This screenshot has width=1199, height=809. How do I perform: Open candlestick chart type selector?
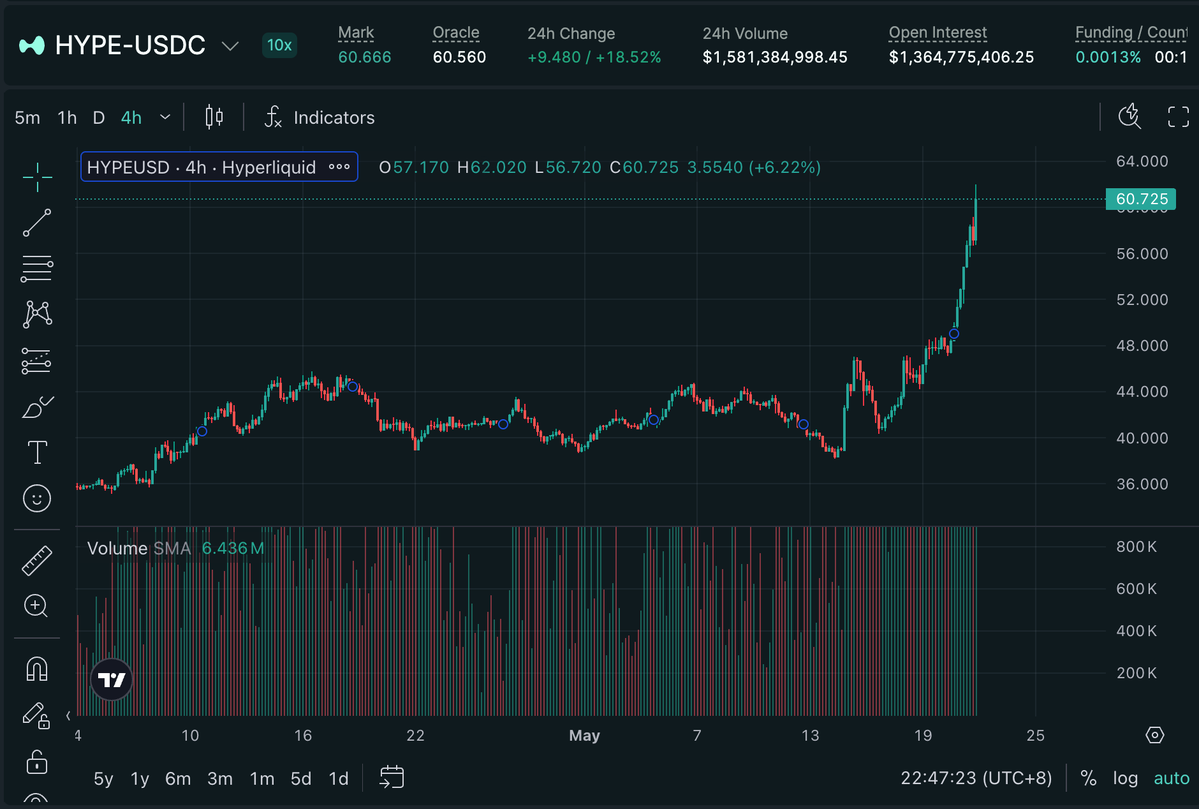(214, 117)
